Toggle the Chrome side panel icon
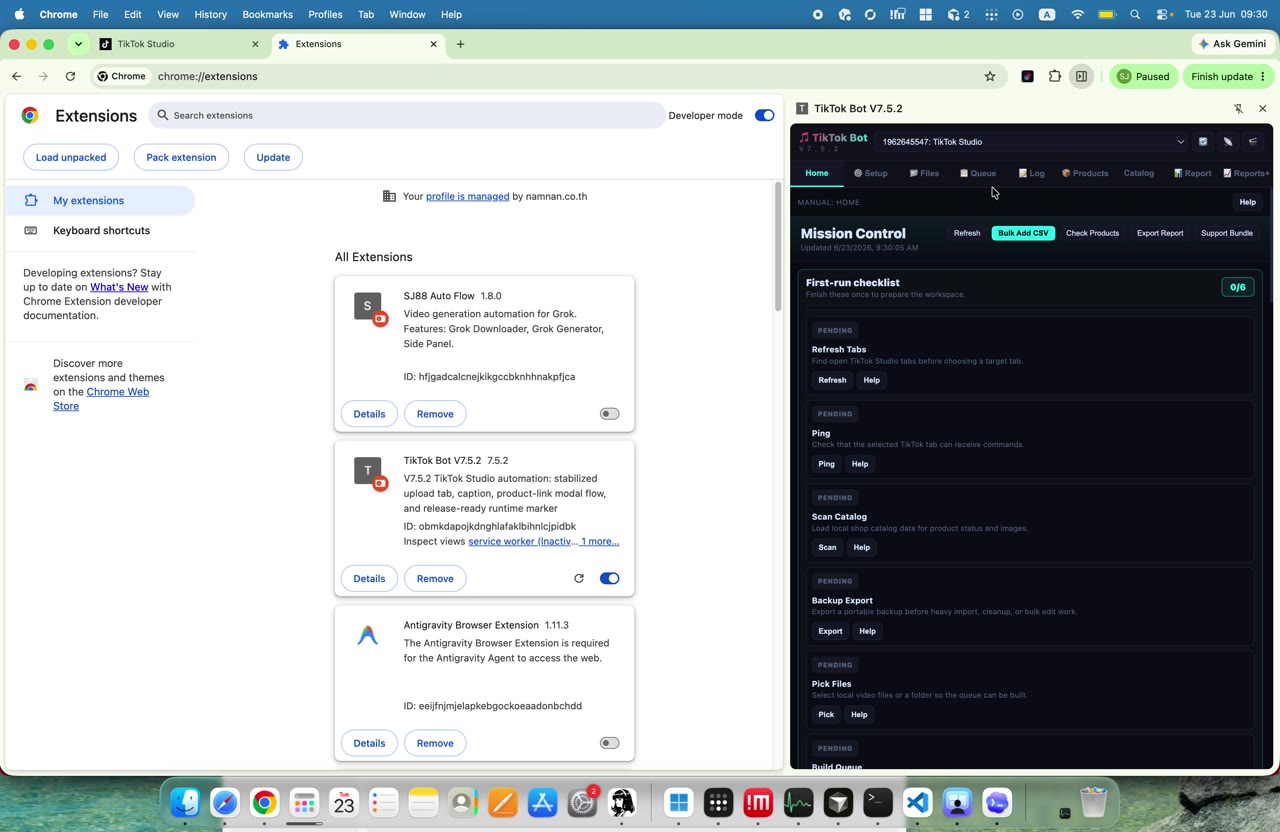Image resolution: width=1280 pixels, height=832 pixels. tap(1081, 76)
